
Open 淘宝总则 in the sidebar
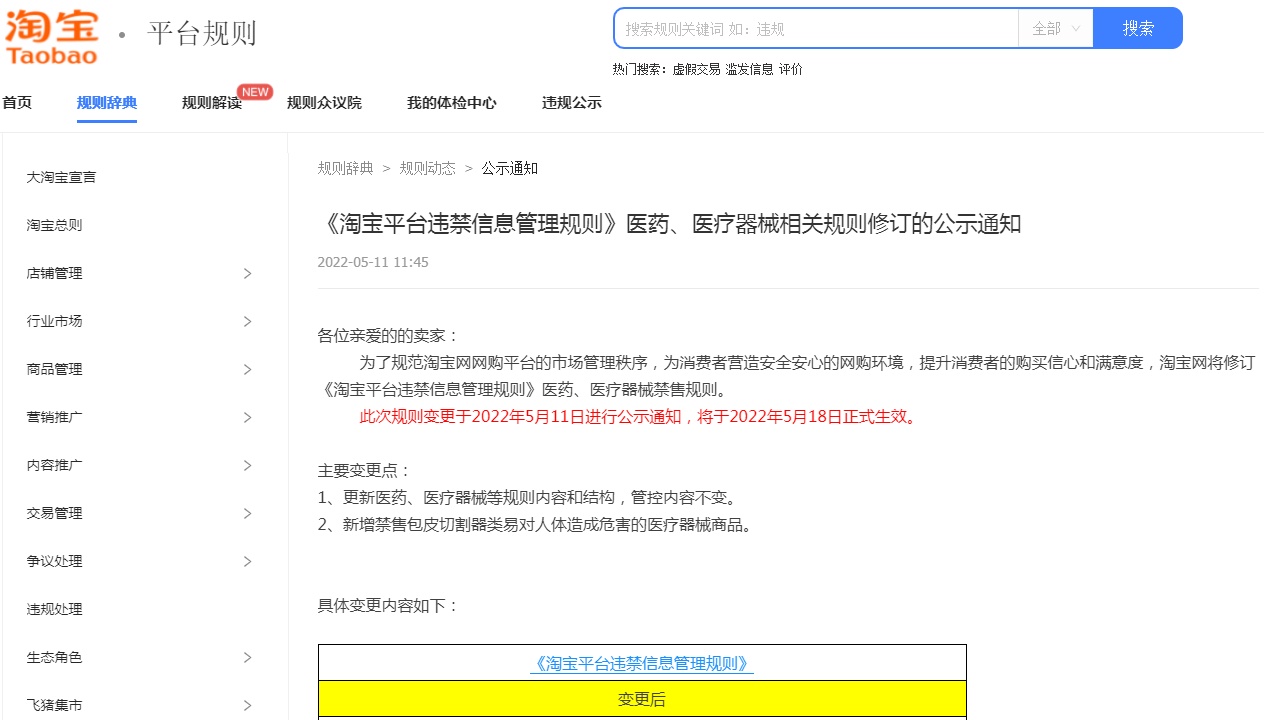[x=55, y=225]
